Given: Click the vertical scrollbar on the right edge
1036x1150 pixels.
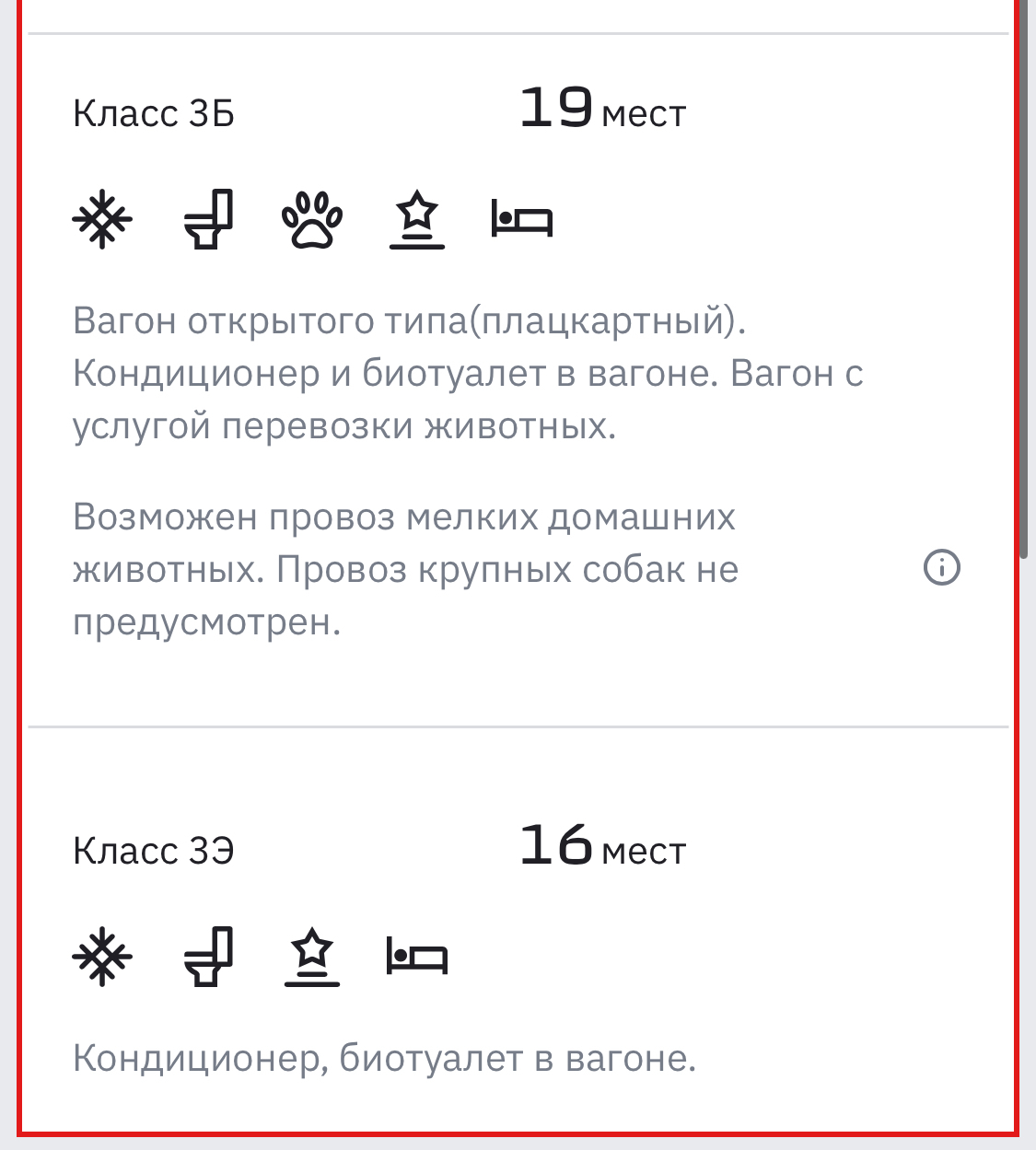Looking at the screenshot, I should point(1023,276).
